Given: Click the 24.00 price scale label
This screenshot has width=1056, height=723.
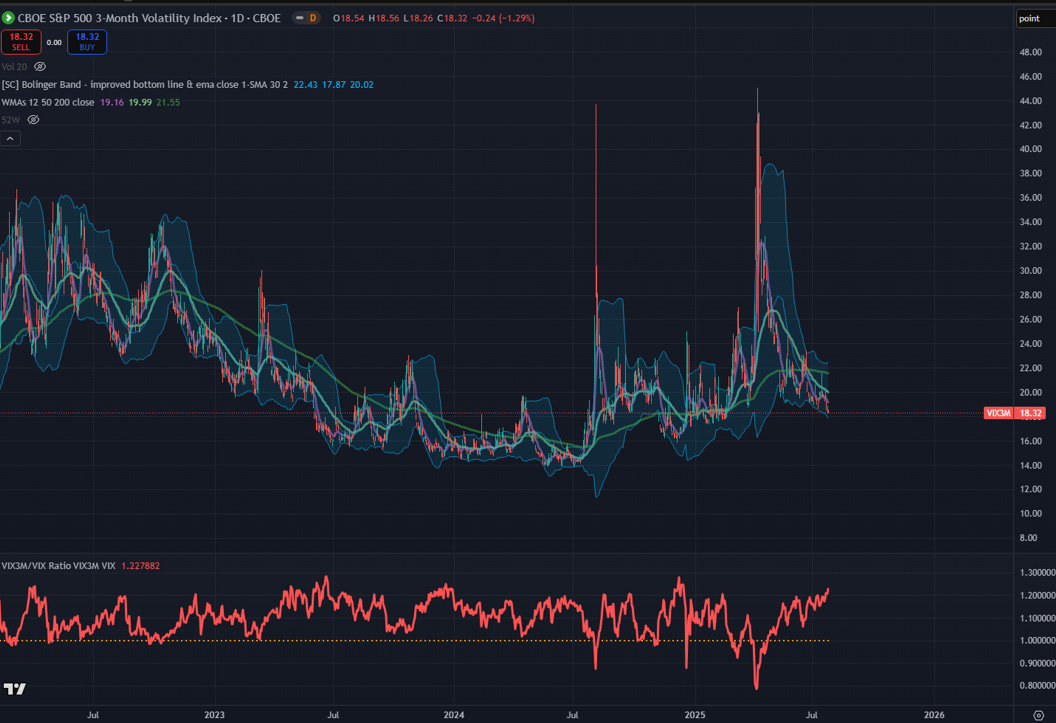Looking at the screenshot, I should pos(1030,344).
